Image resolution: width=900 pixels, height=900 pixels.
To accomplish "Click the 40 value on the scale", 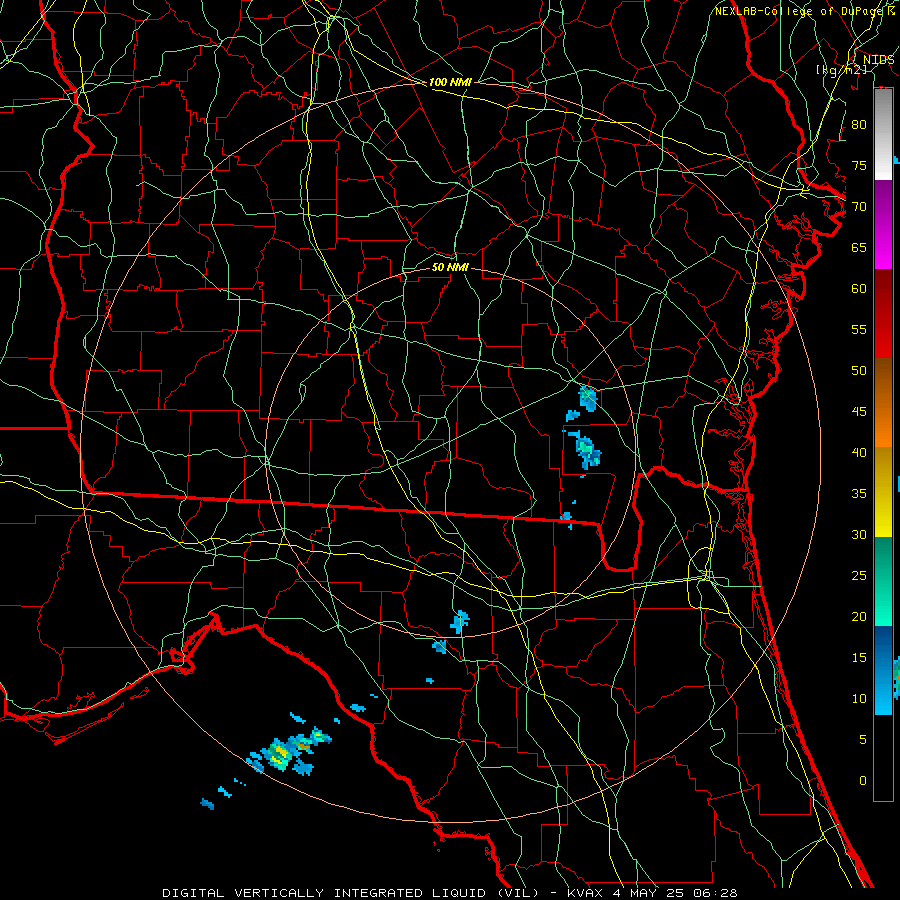I will (859, 452).
